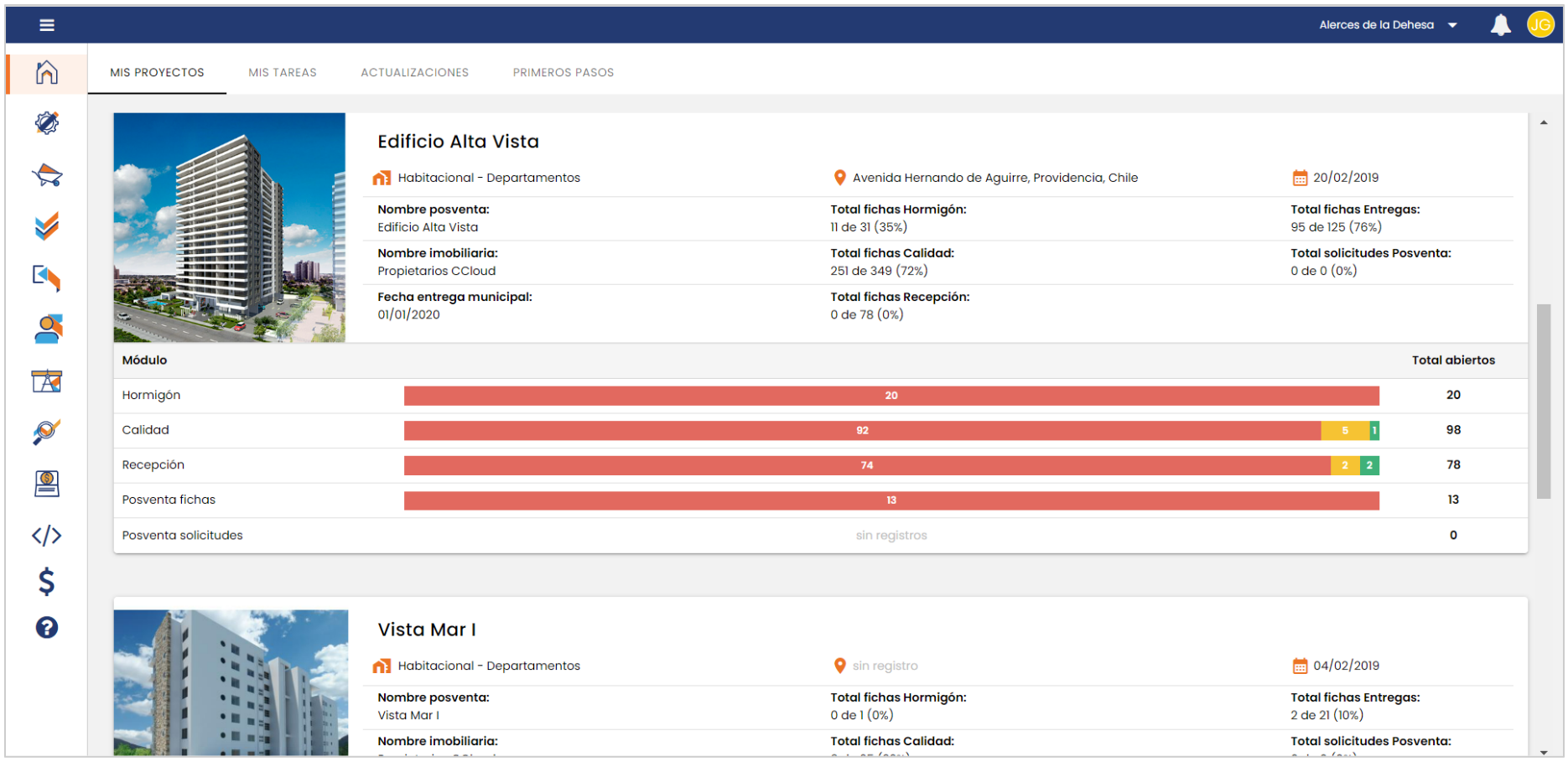Open the JG user avatar menu
Screen dimensions: 1568x762
tap(1539, 25)
